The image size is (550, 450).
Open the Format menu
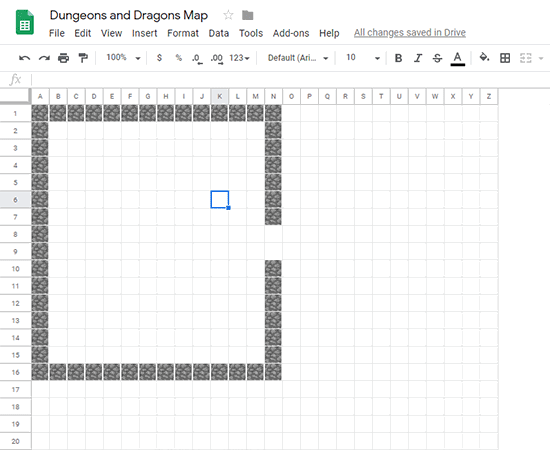[183, 33]
